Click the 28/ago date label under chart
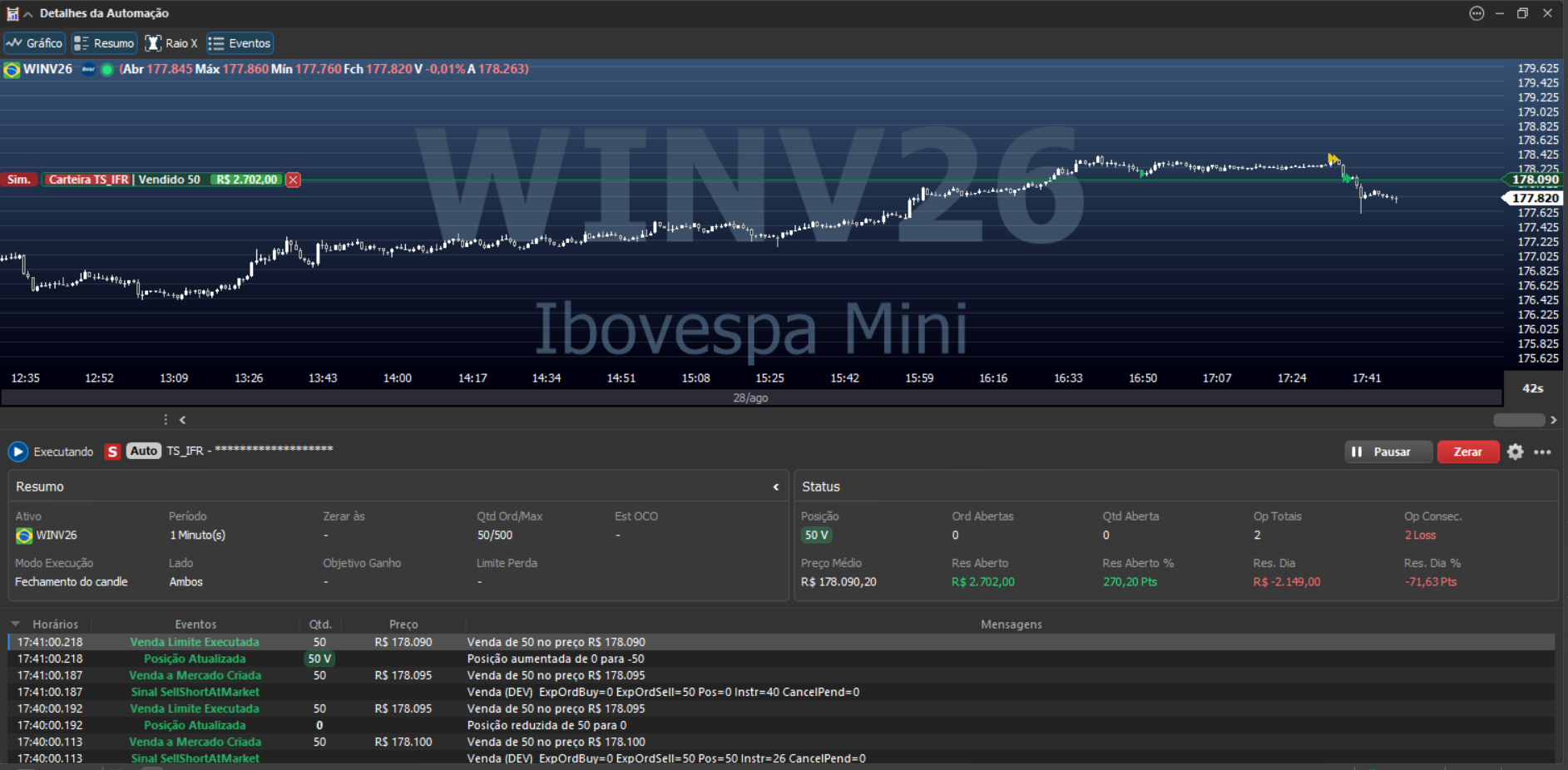This screenshot has height=770, width=1568. [x=750, y=398]
